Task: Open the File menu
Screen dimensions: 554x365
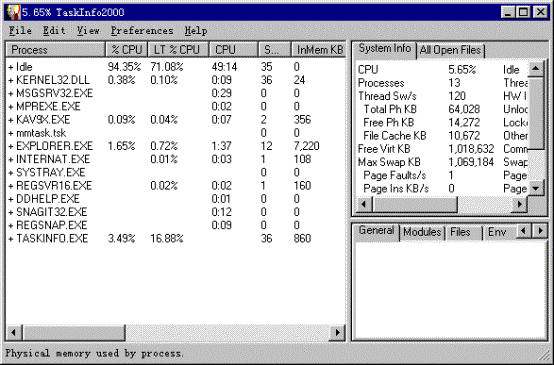Action: click(20, 31)
